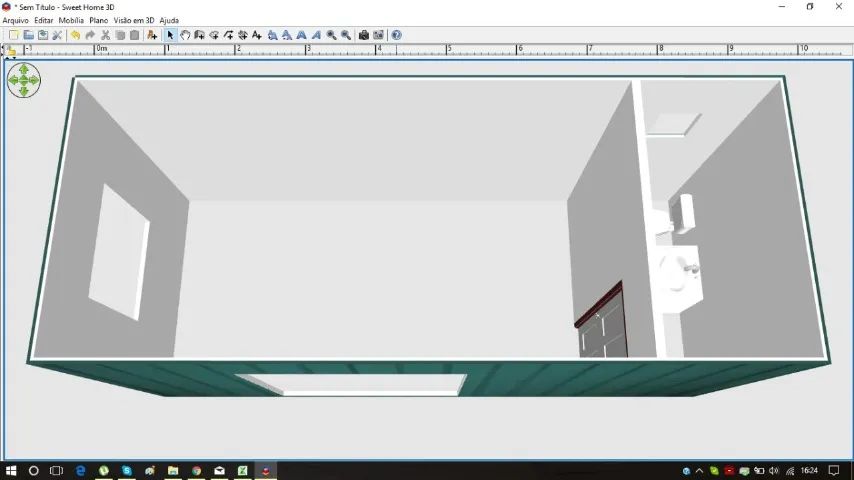This screenshot has height=480, width=854.
Task: Expand the Plano menu
Action: pos(98,20)
